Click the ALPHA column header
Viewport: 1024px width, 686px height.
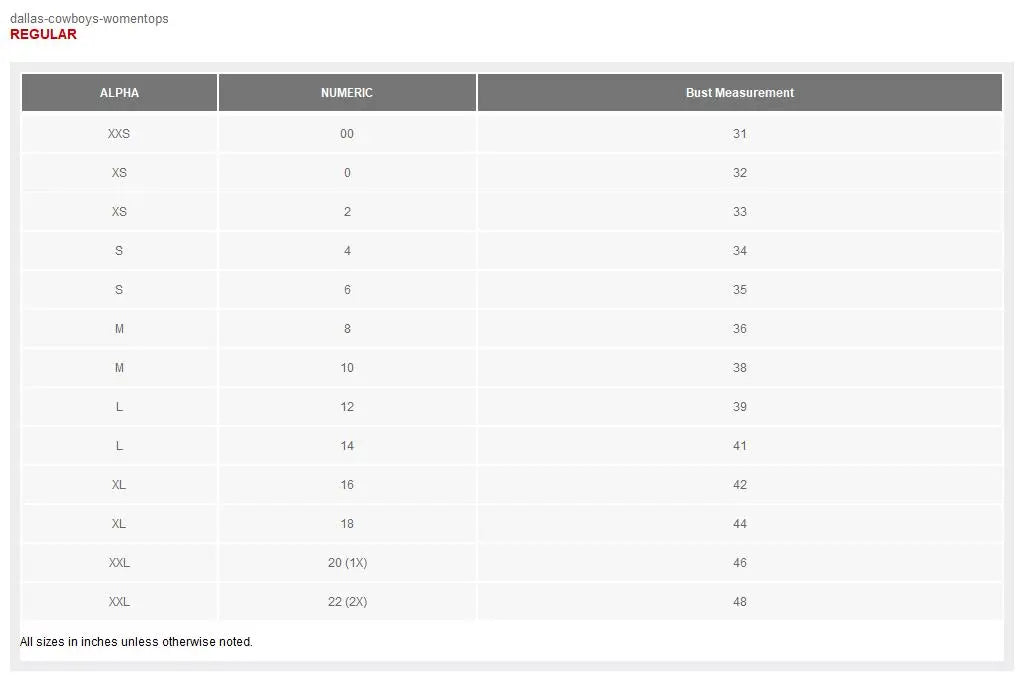tap(119, 93)
